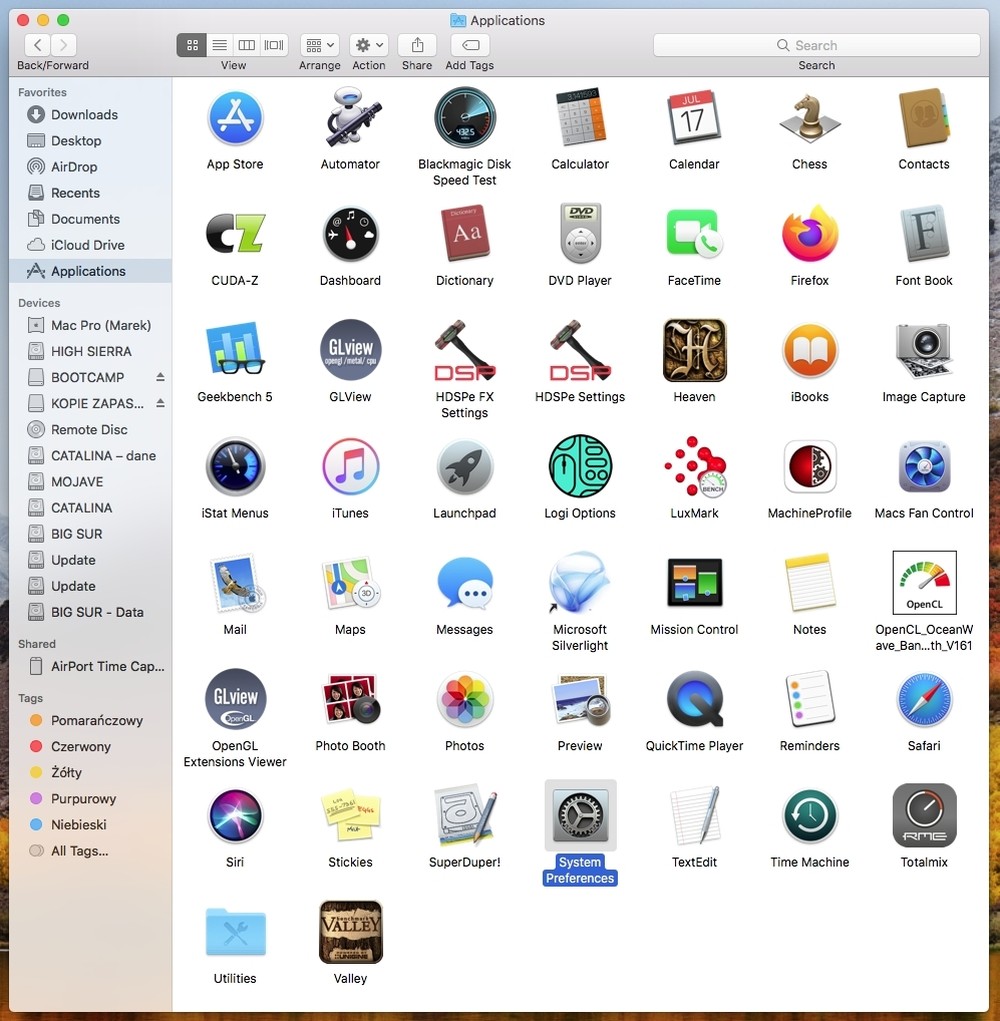1000x1021 pixels.
Task: Select the OpenCL OceanWave benchmark icon
Action: tap(924, 582)
